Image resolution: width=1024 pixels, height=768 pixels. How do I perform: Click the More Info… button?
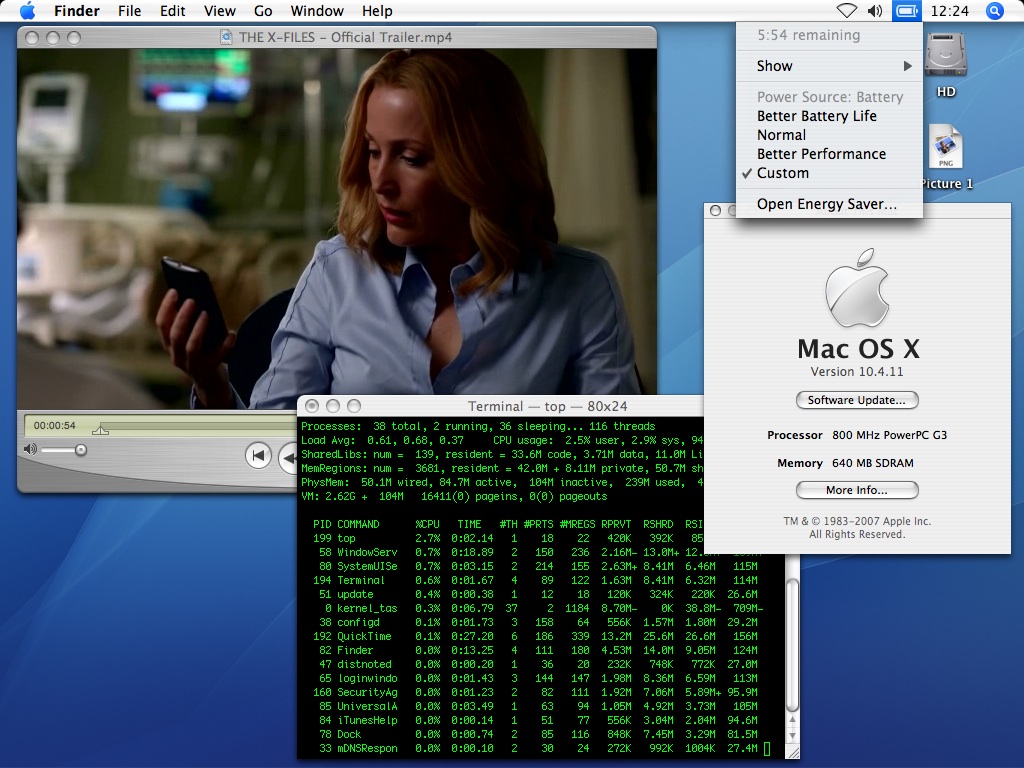coord(857,490)
